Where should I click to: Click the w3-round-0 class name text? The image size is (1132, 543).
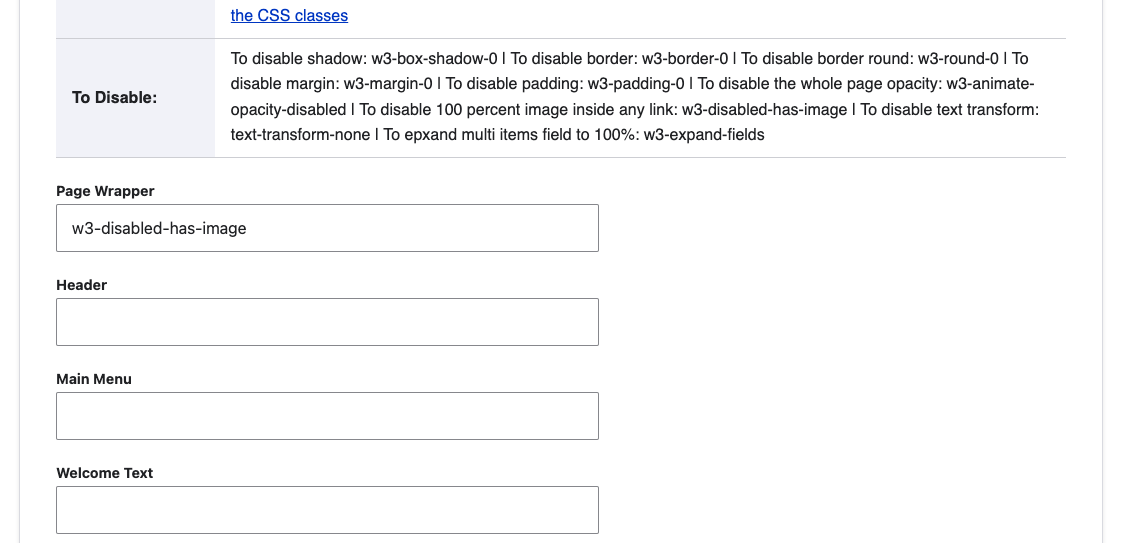click(960, 59)
